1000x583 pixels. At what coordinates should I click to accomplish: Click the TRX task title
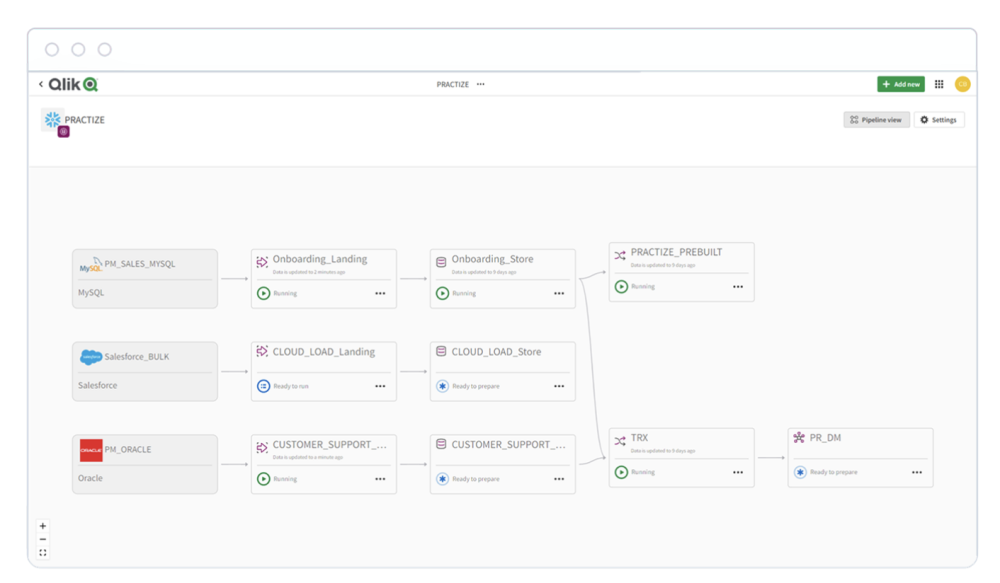(x=639, y=438)
